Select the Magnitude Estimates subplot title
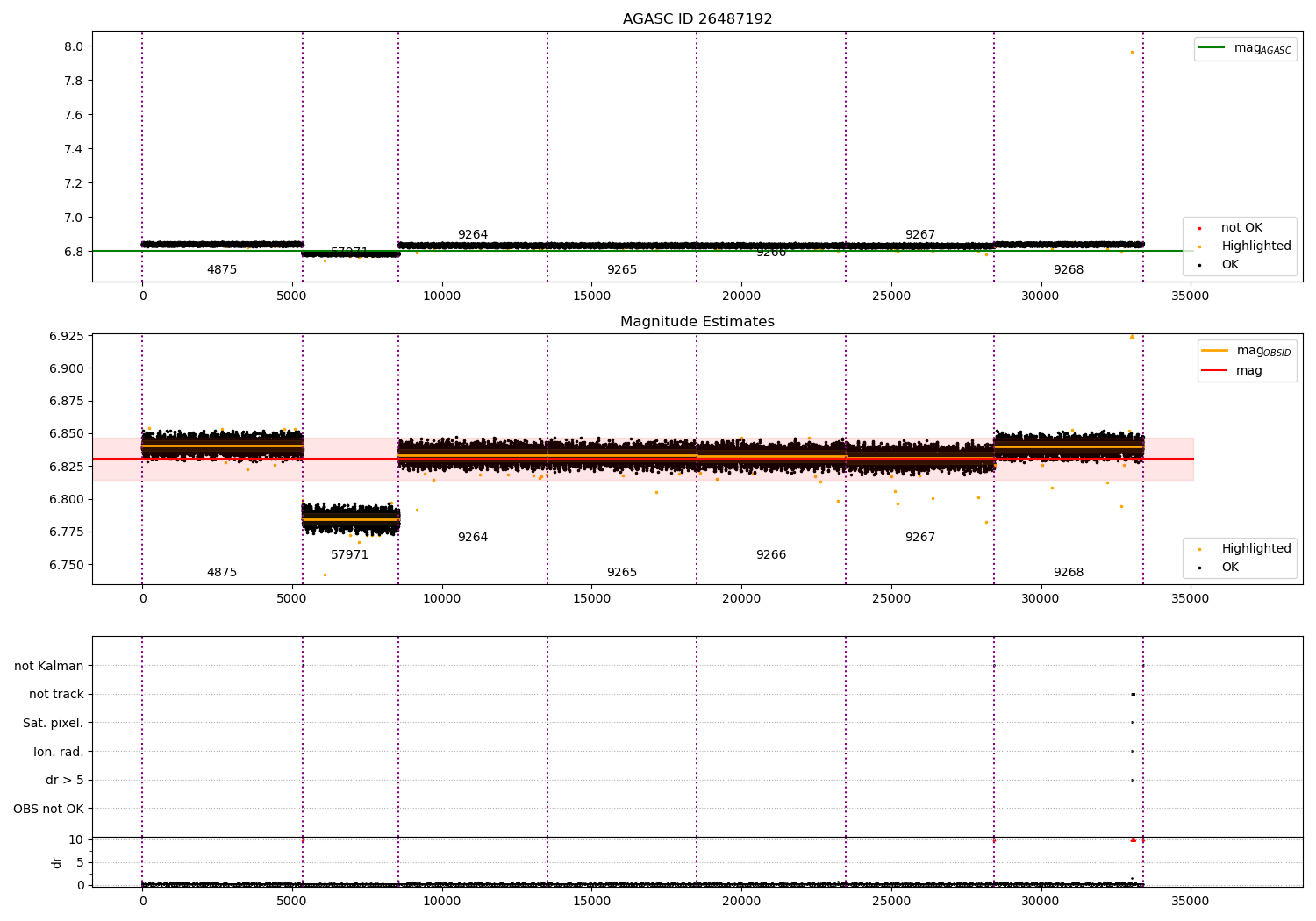The height and width of the screenshot is (921, 1316). [x=697, y=322]
